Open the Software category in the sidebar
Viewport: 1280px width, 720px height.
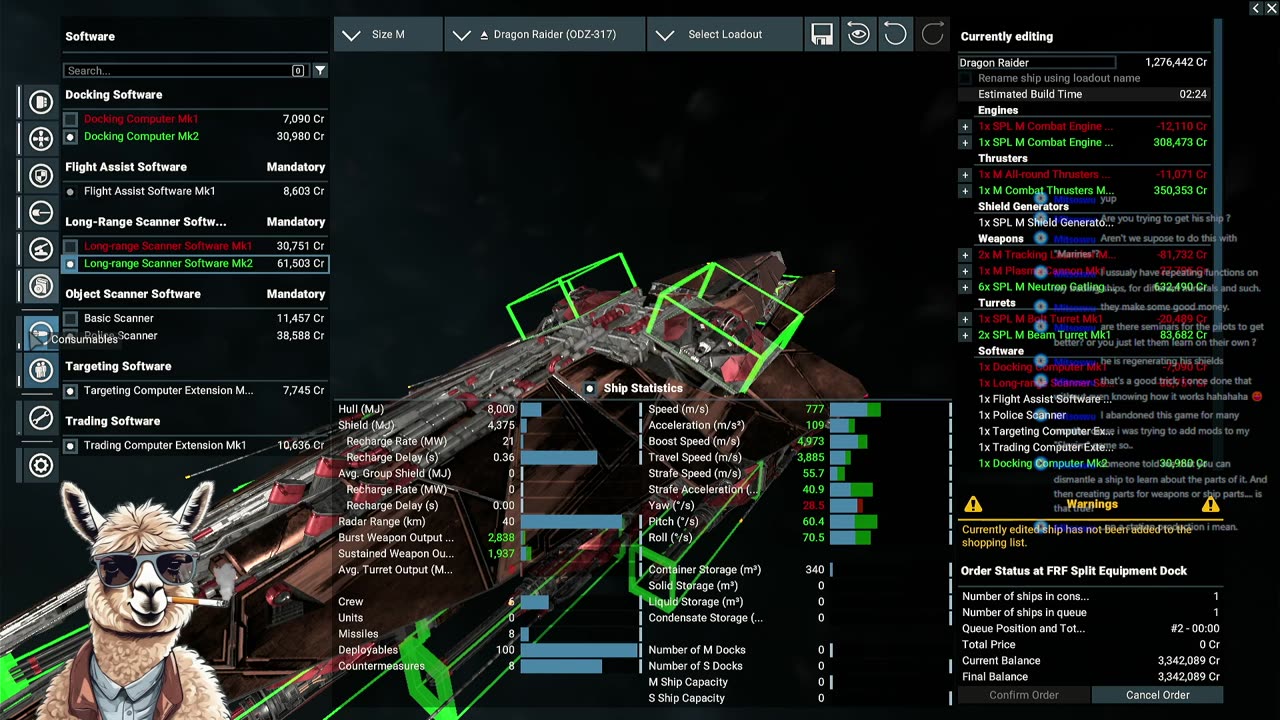(x=41, y=286)
